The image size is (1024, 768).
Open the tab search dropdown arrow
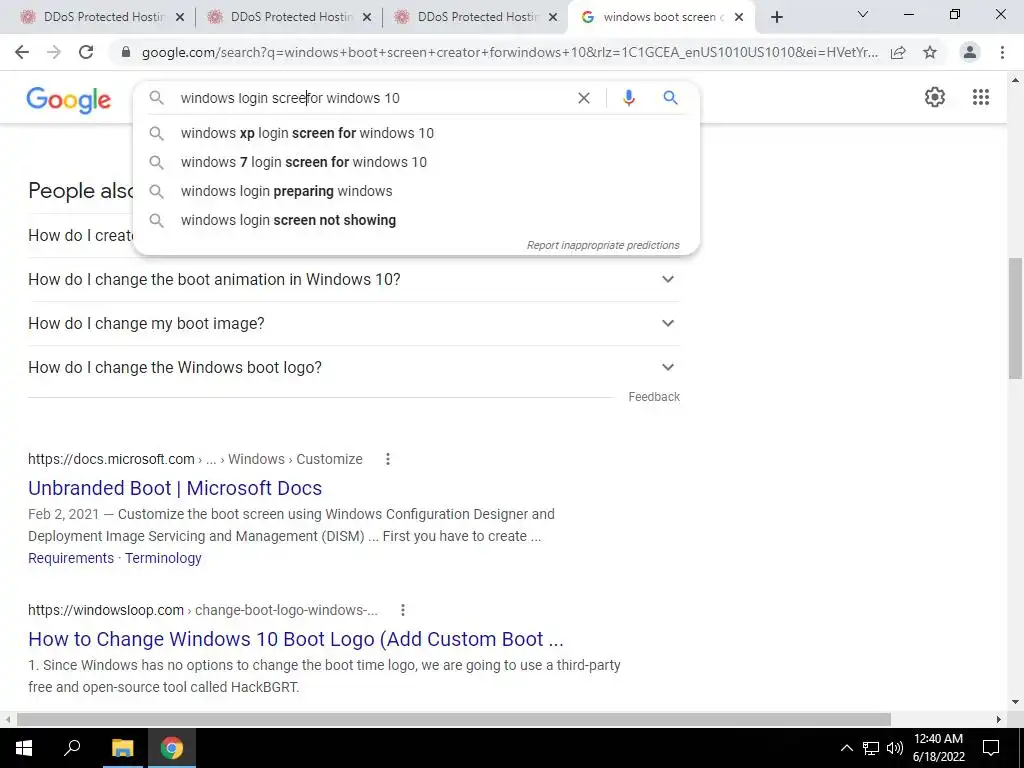(x=863, y=14)
